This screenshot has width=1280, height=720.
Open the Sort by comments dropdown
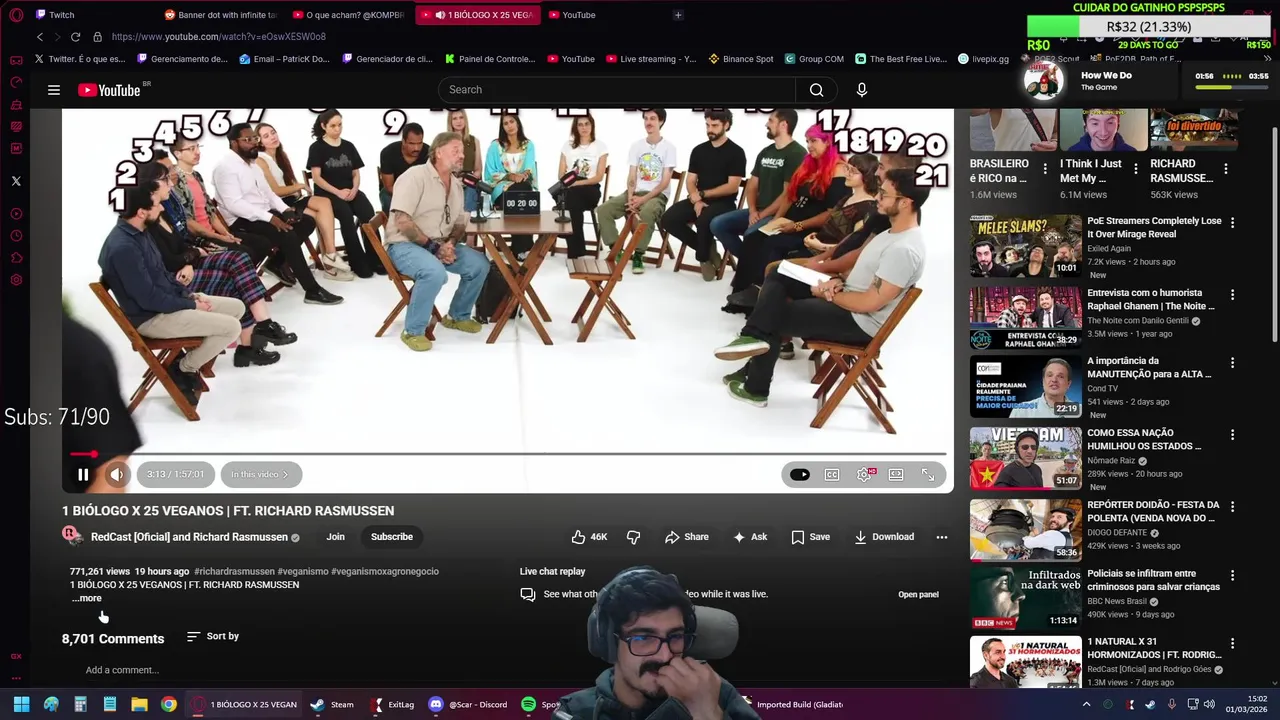(213, 636)
